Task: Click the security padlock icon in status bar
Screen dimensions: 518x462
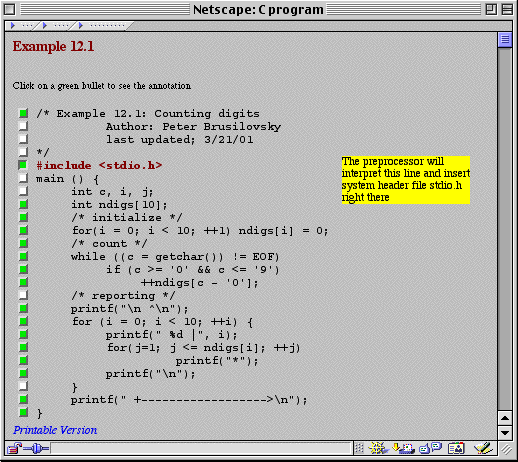Action: (x=14, y=448)
